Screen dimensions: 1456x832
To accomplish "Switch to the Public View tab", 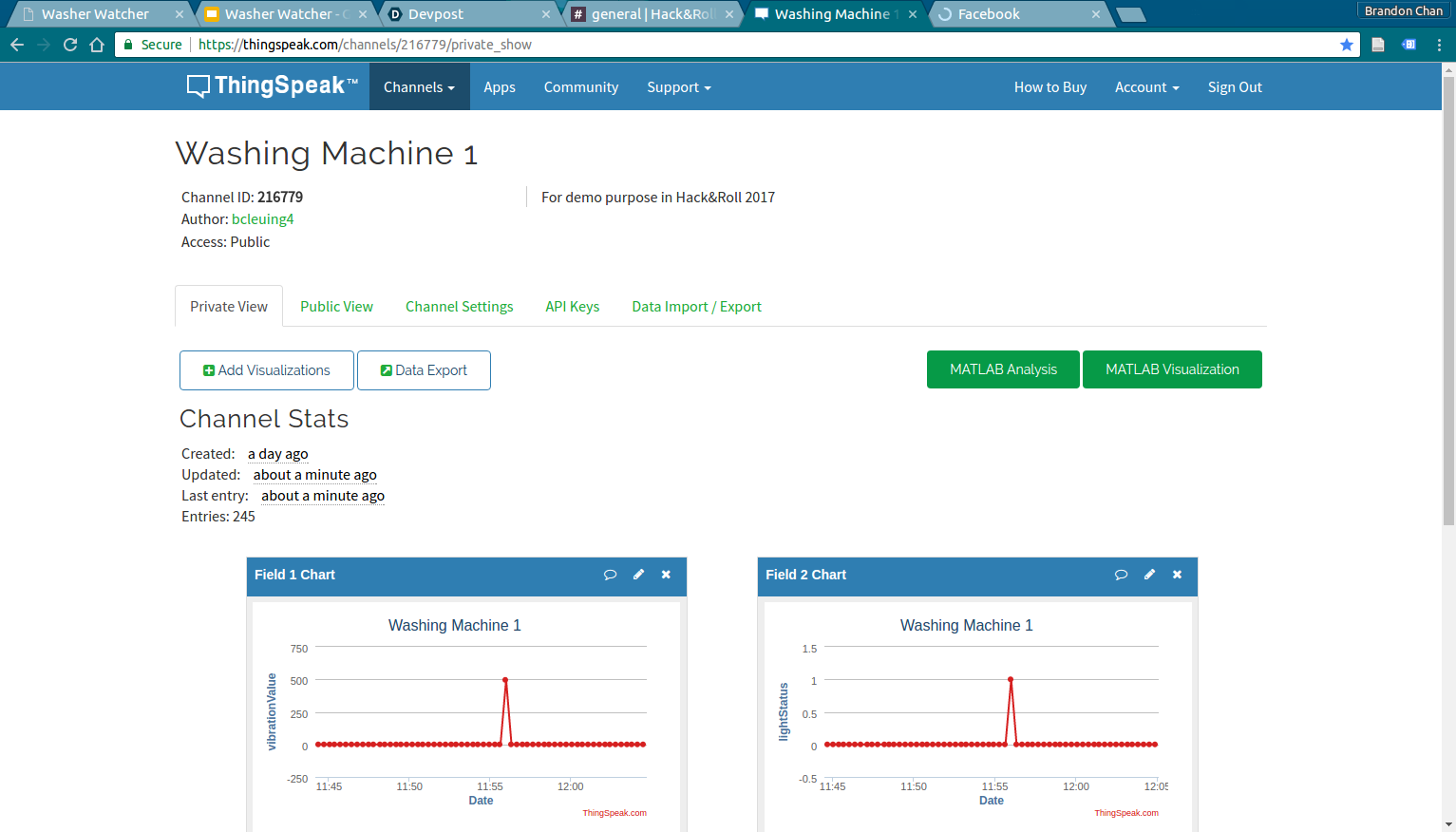I will 336,306.
